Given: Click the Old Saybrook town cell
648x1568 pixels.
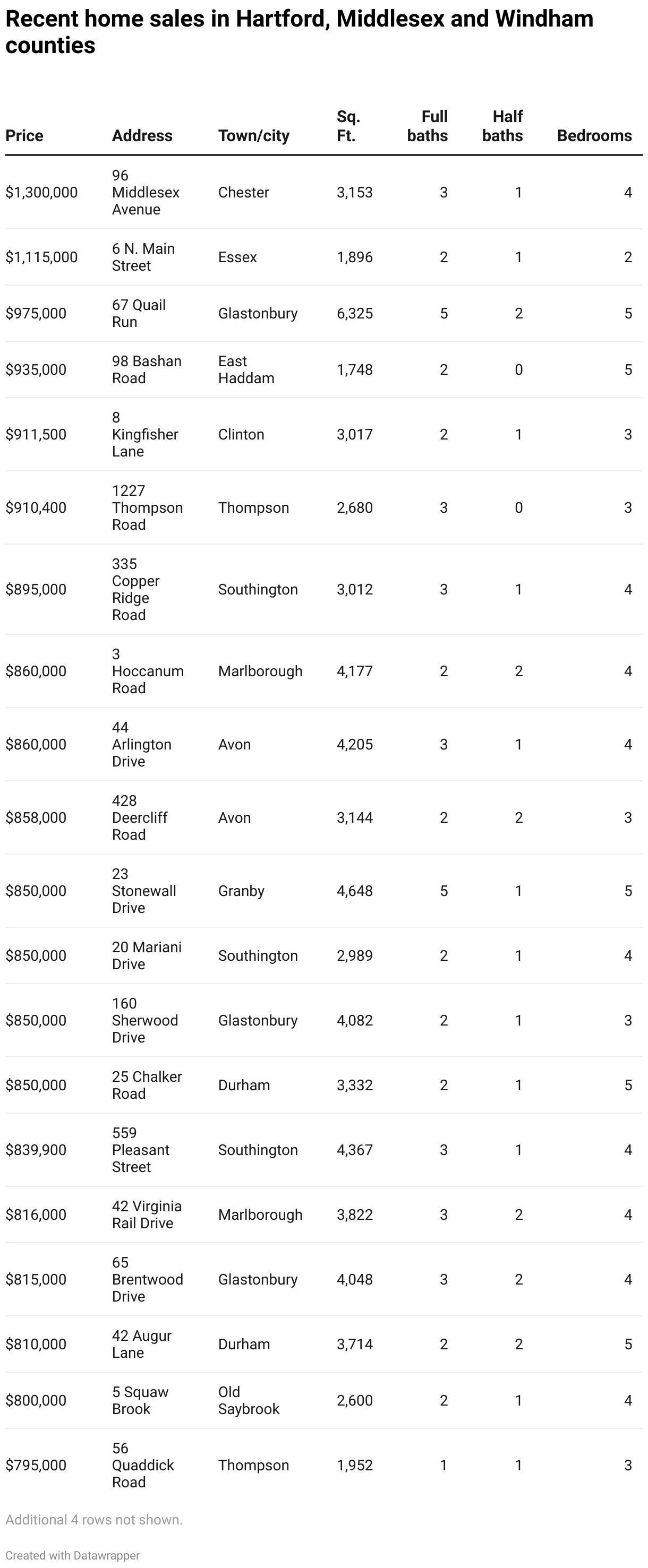Looking at the screenshot, I should pos(249,1400).
